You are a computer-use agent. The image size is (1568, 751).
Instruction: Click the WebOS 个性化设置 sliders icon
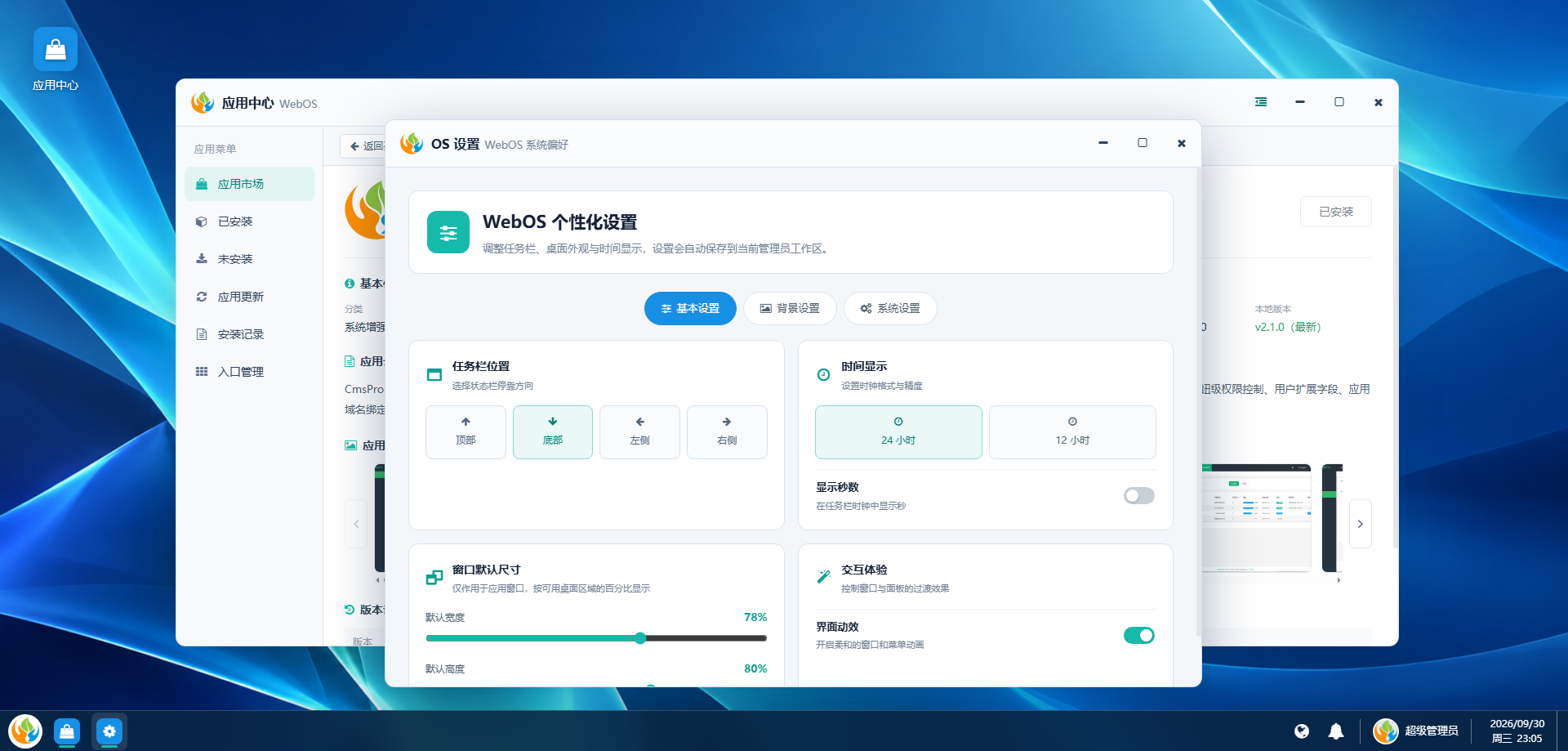point(448,233)
